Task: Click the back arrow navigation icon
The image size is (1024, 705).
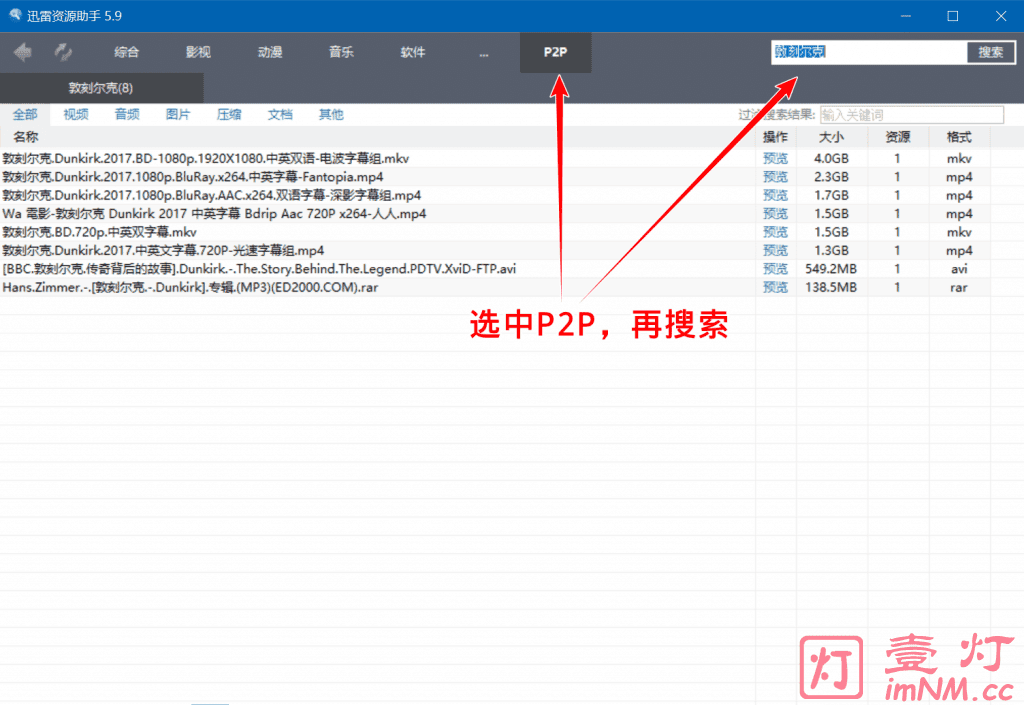Action: coord(23,52)
